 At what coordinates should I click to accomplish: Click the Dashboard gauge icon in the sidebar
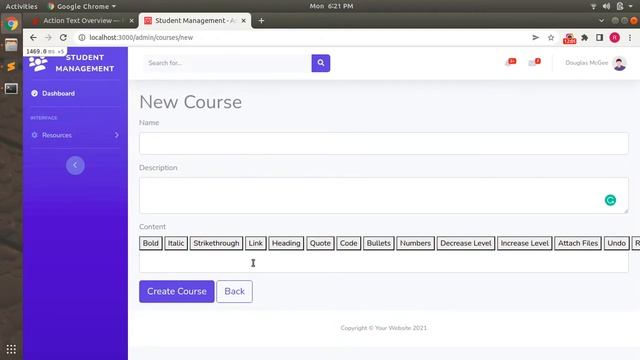tap(34, 93)
